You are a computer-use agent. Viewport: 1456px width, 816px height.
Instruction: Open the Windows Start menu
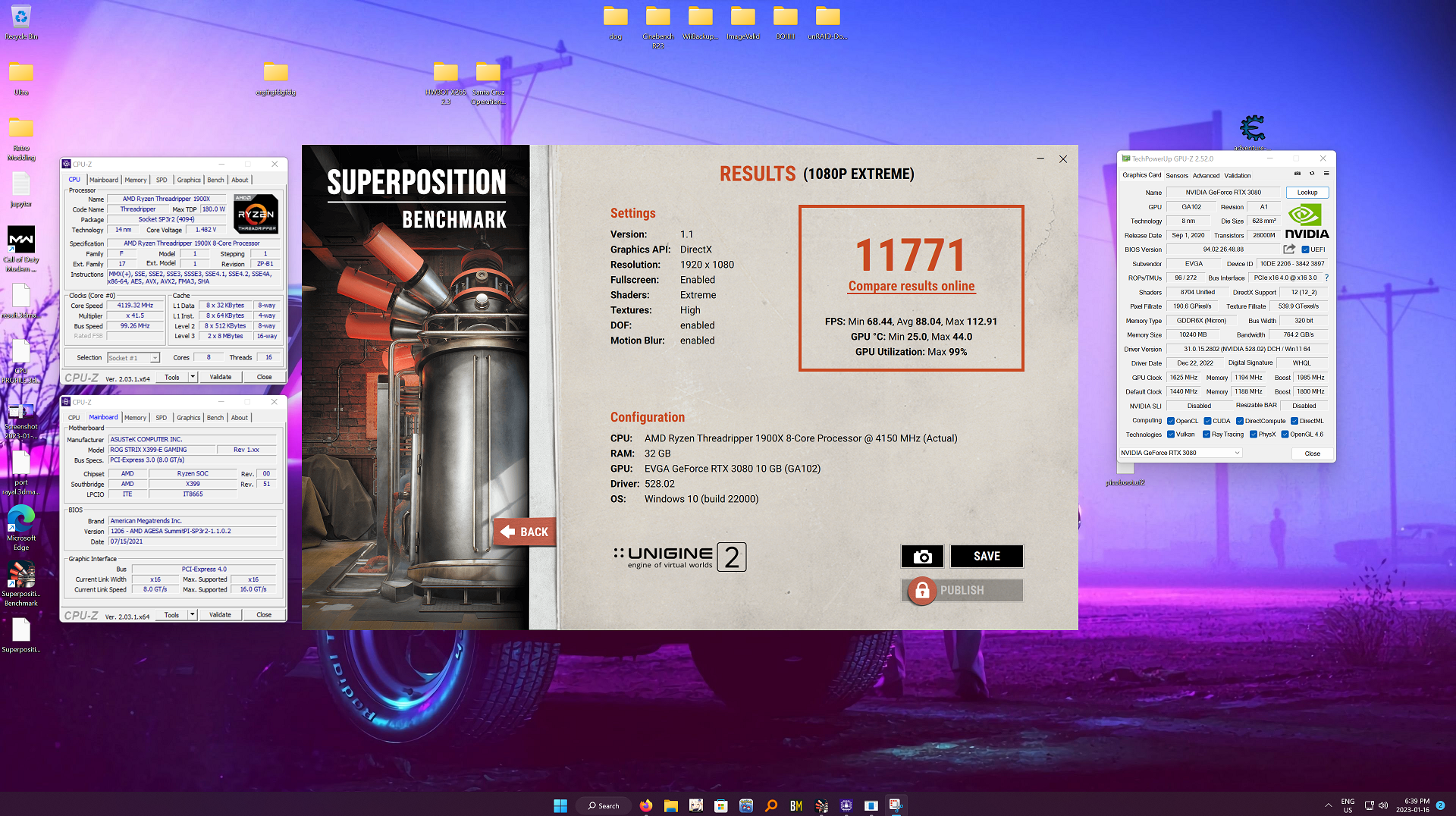(560, 805)
